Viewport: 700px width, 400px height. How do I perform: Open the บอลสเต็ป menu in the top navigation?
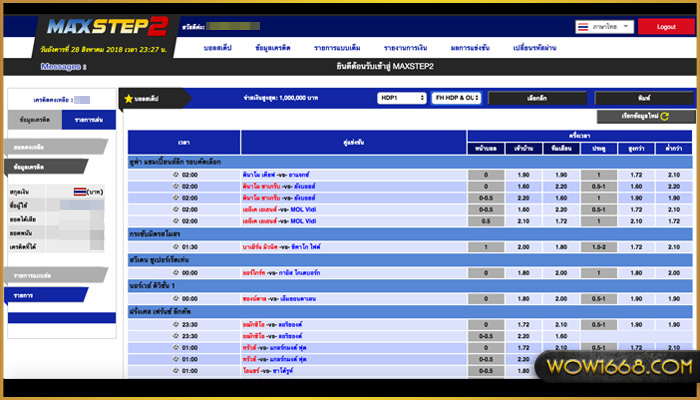(219, 49)
